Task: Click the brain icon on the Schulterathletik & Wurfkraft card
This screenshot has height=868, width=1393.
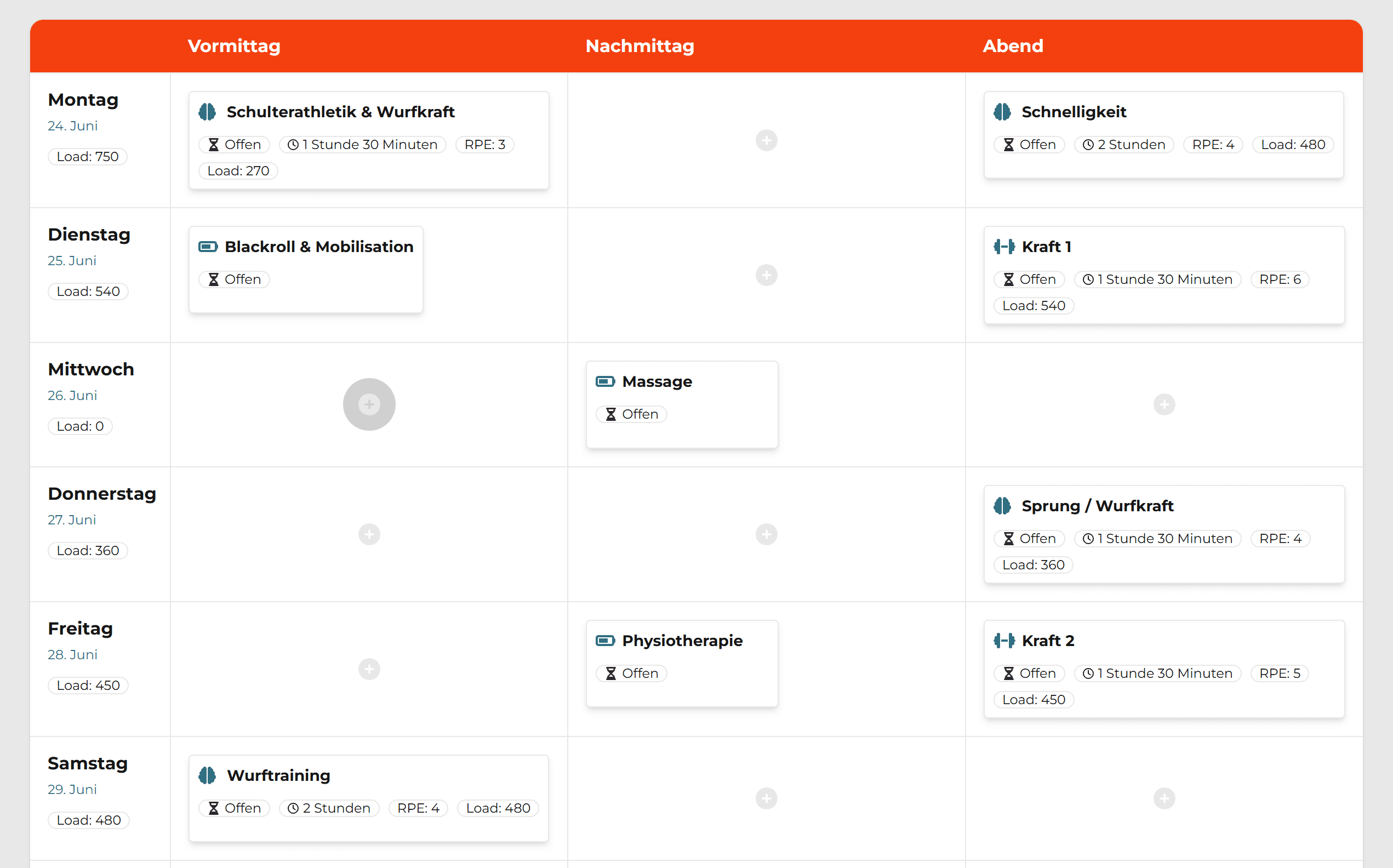Action: pyautogui.click(x=208, y=111)
